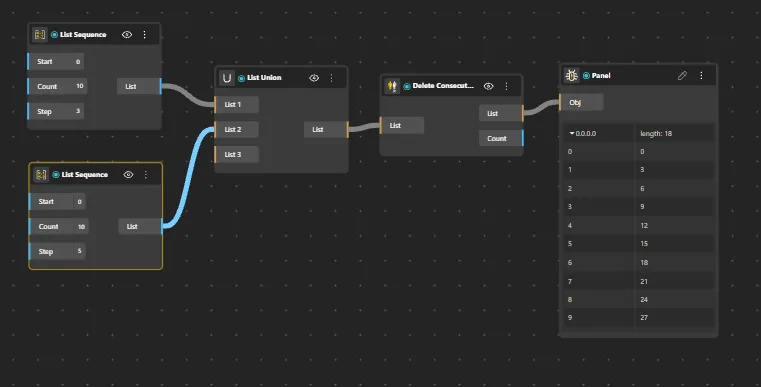Toggle status dot on Delete Consecutive node
761x387 pixels.
(407, 86)
